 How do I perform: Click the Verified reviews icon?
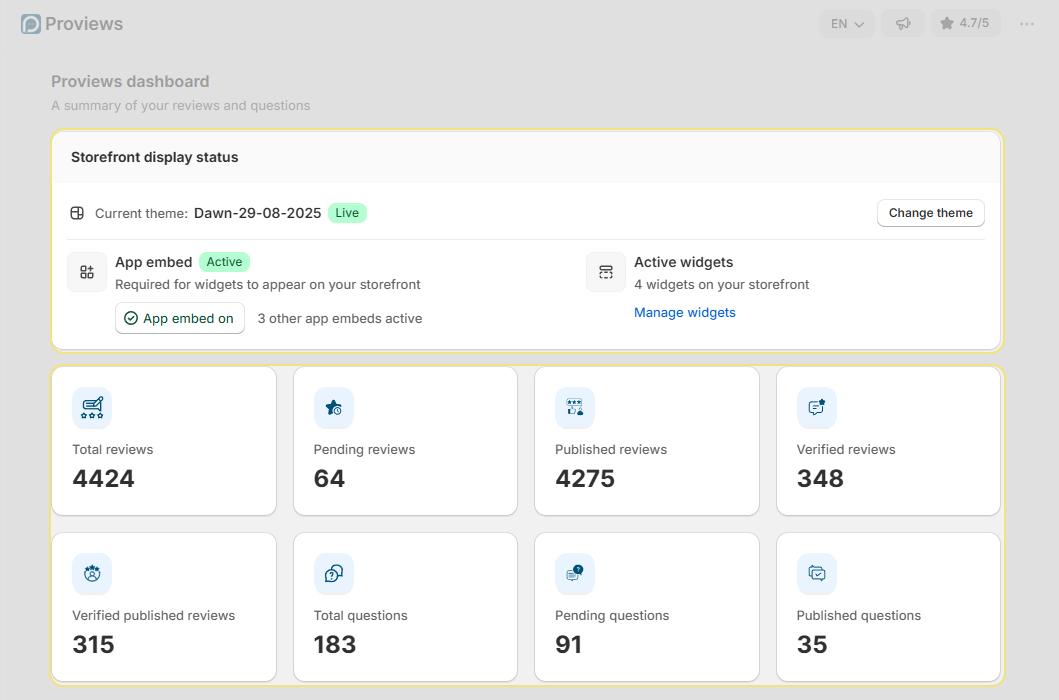(x=817, y=407)
